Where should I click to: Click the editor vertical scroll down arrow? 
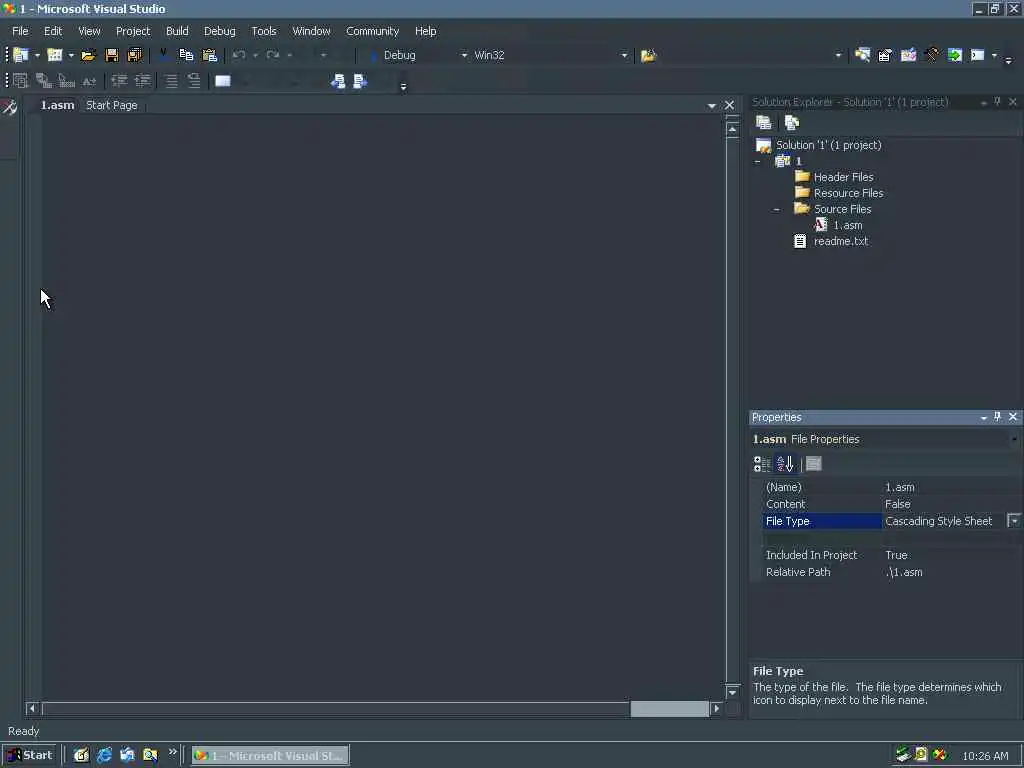click(732, 692)
